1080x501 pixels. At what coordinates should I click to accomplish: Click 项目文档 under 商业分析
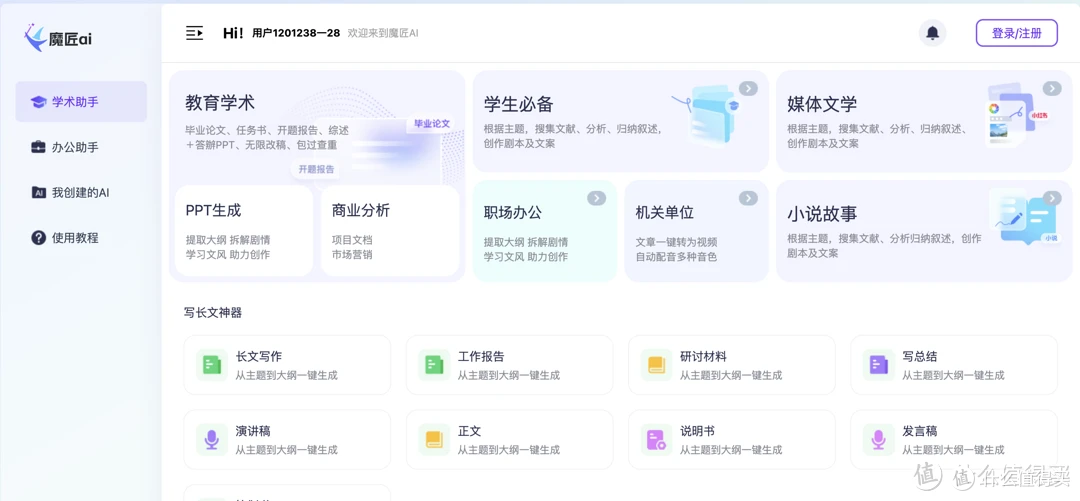point(352,240)
